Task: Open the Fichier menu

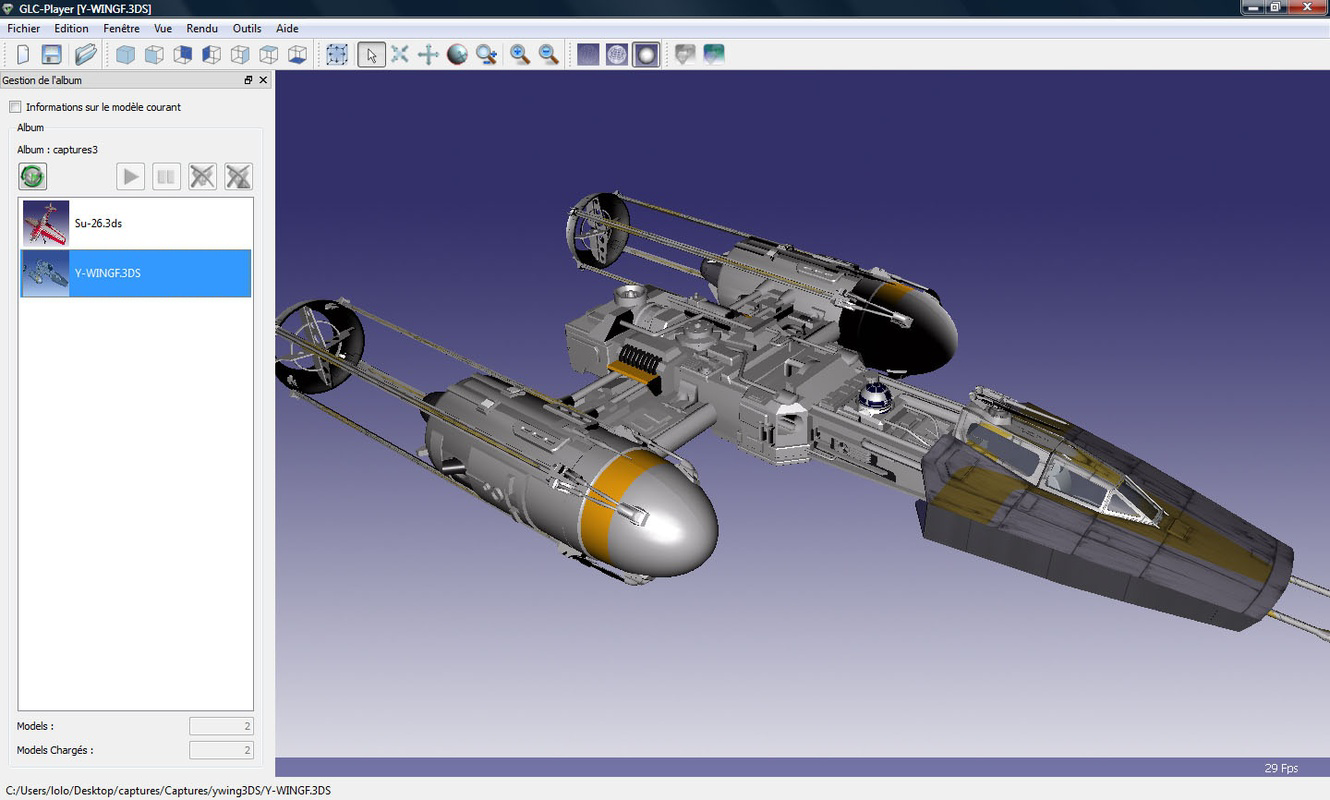Action: [x=23, y=28]
